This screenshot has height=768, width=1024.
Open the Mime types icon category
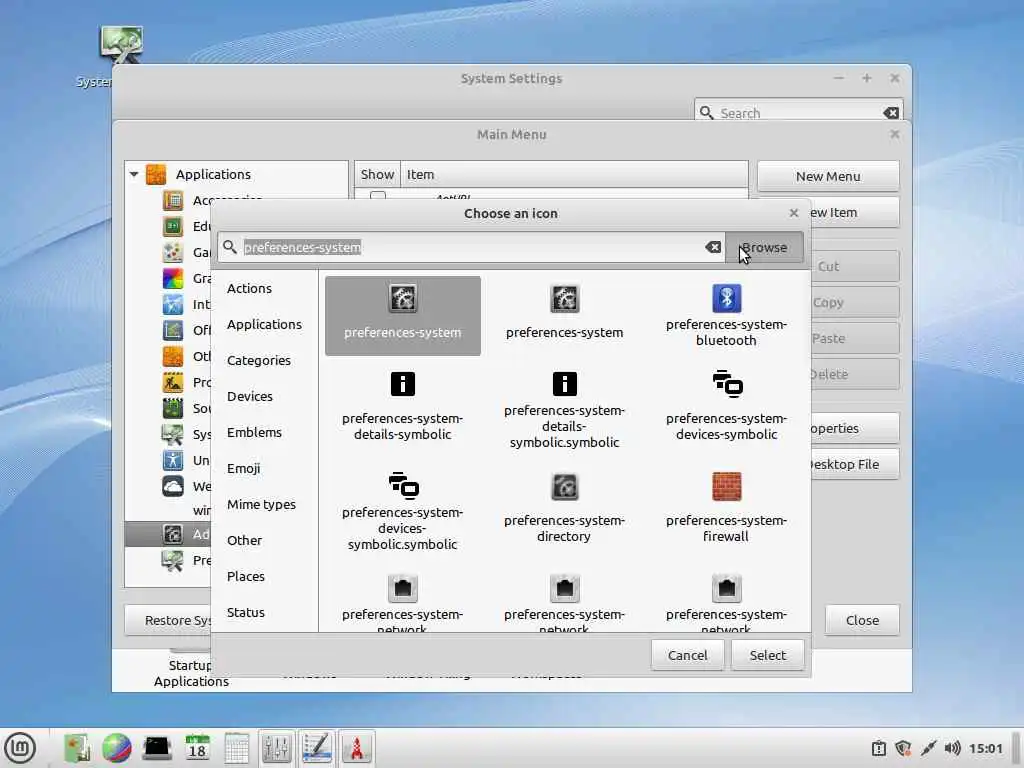(x=261, y=504)
